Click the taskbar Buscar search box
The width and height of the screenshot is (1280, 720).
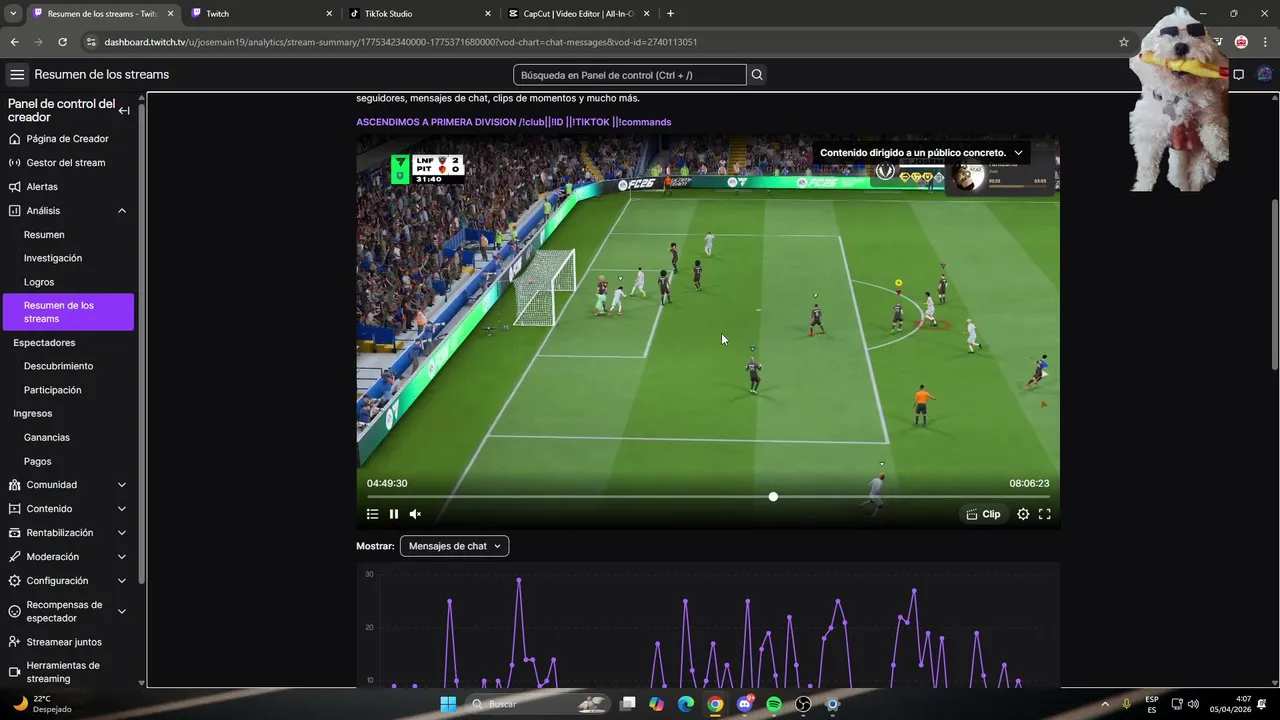pos(540,704)
